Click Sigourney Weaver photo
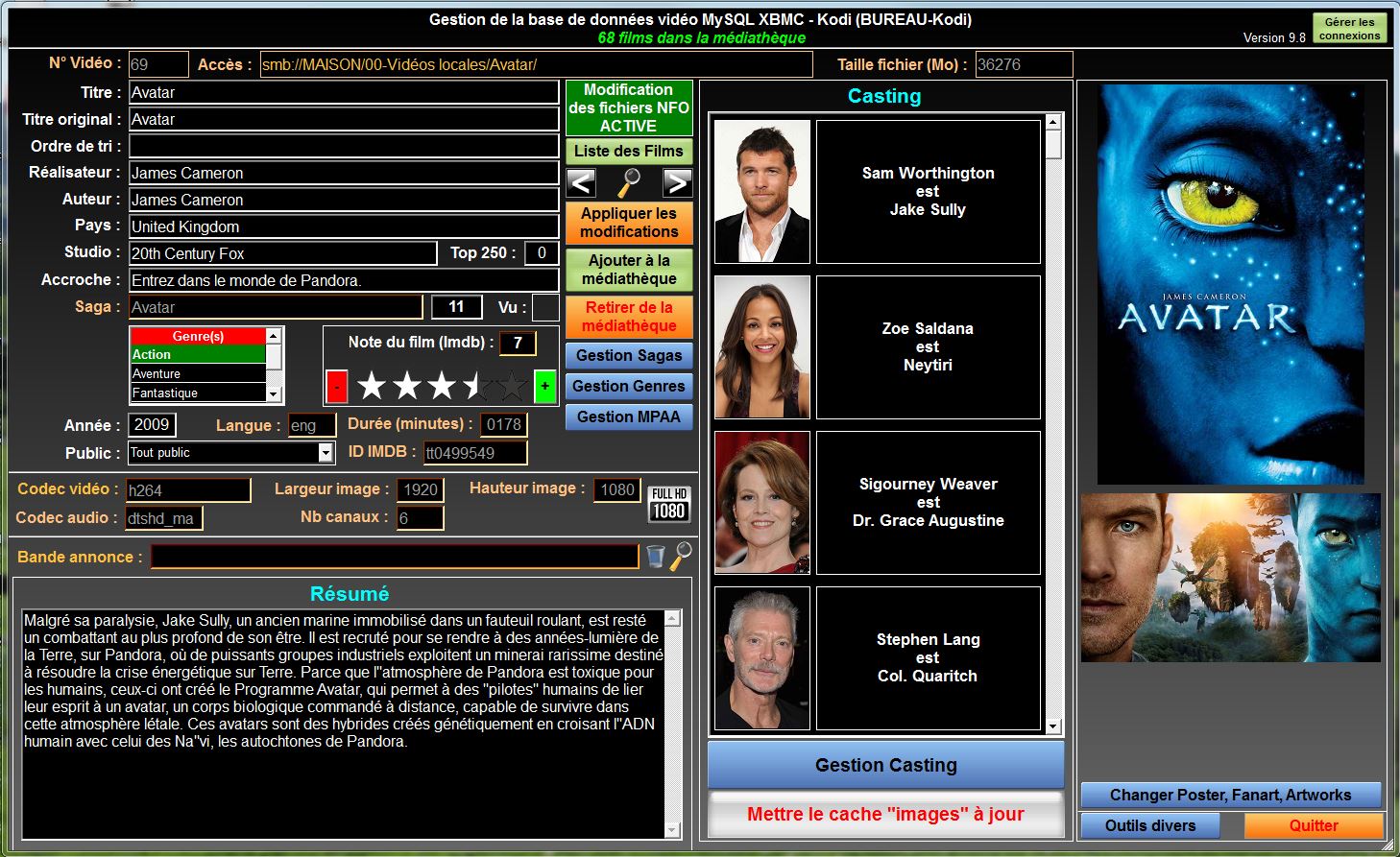1400x857 pixels. (x=762, y=502)
